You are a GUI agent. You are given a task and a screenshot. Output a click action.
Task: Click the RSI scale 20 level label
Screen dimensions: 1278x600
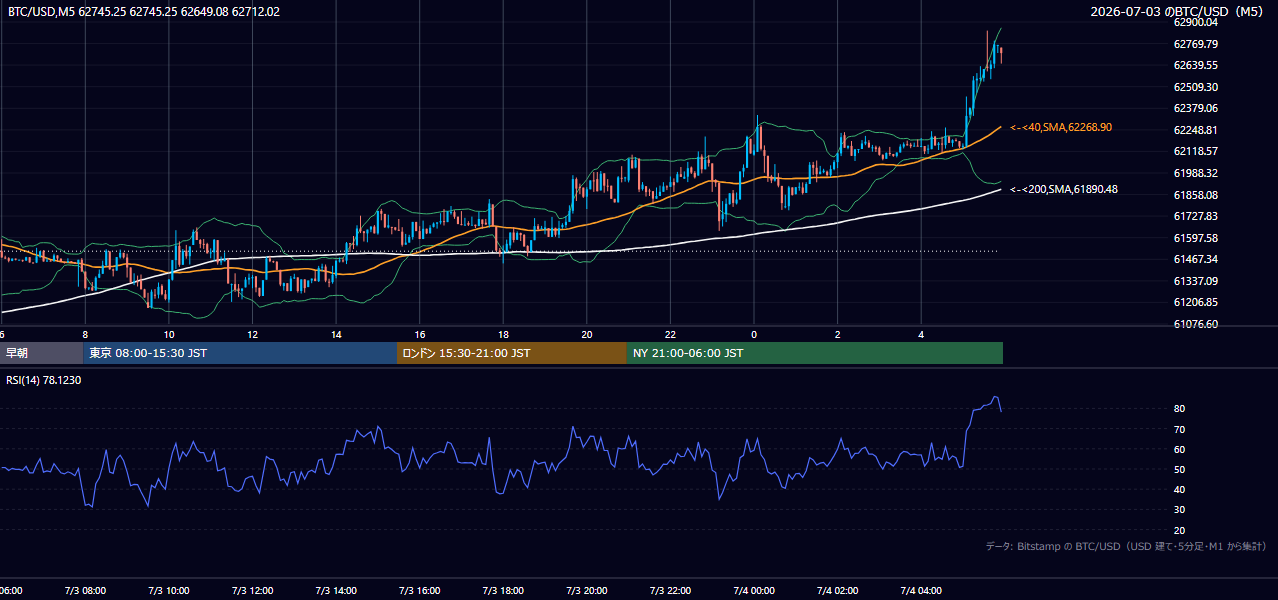point(1180,530)
